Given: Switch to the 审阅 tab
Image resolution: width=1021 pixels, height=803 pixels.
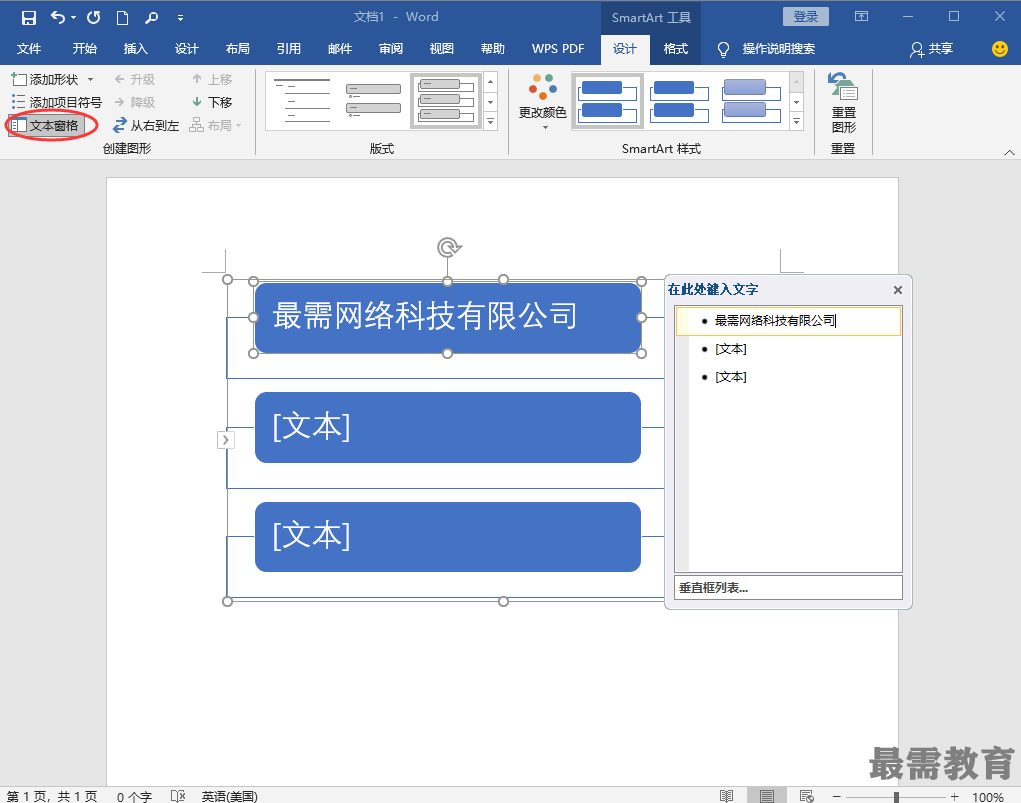Looking at the screenshot, I should (x=391, y=49).
